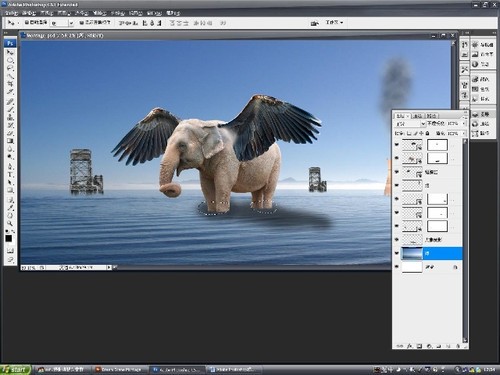Change screen mode from the toolbox
The width and height of the screenshot is (500, 375).
click(x=10, y=259)
